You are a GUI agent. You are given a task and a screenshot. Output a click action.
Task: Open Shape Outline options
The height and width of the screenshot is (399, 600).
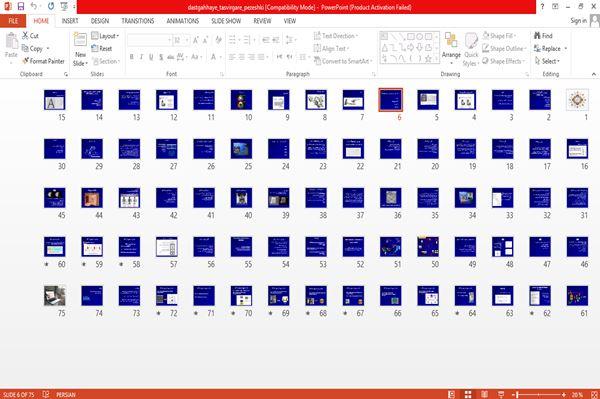tap(504, 48)
